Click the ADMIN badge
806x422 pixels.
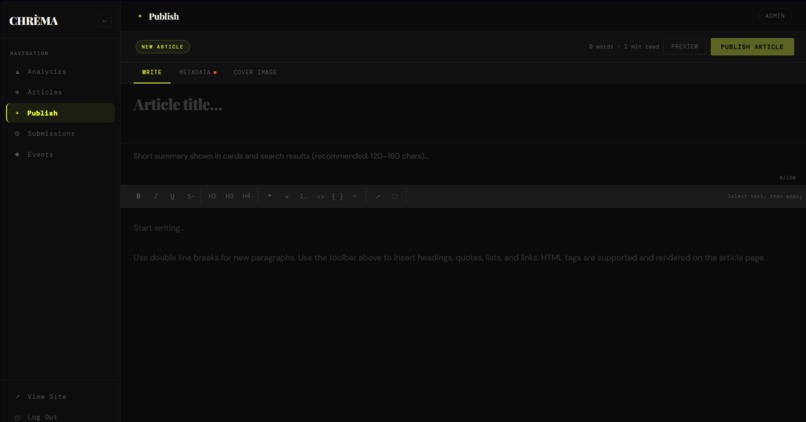pyautogui.click(x=775, y=16)
